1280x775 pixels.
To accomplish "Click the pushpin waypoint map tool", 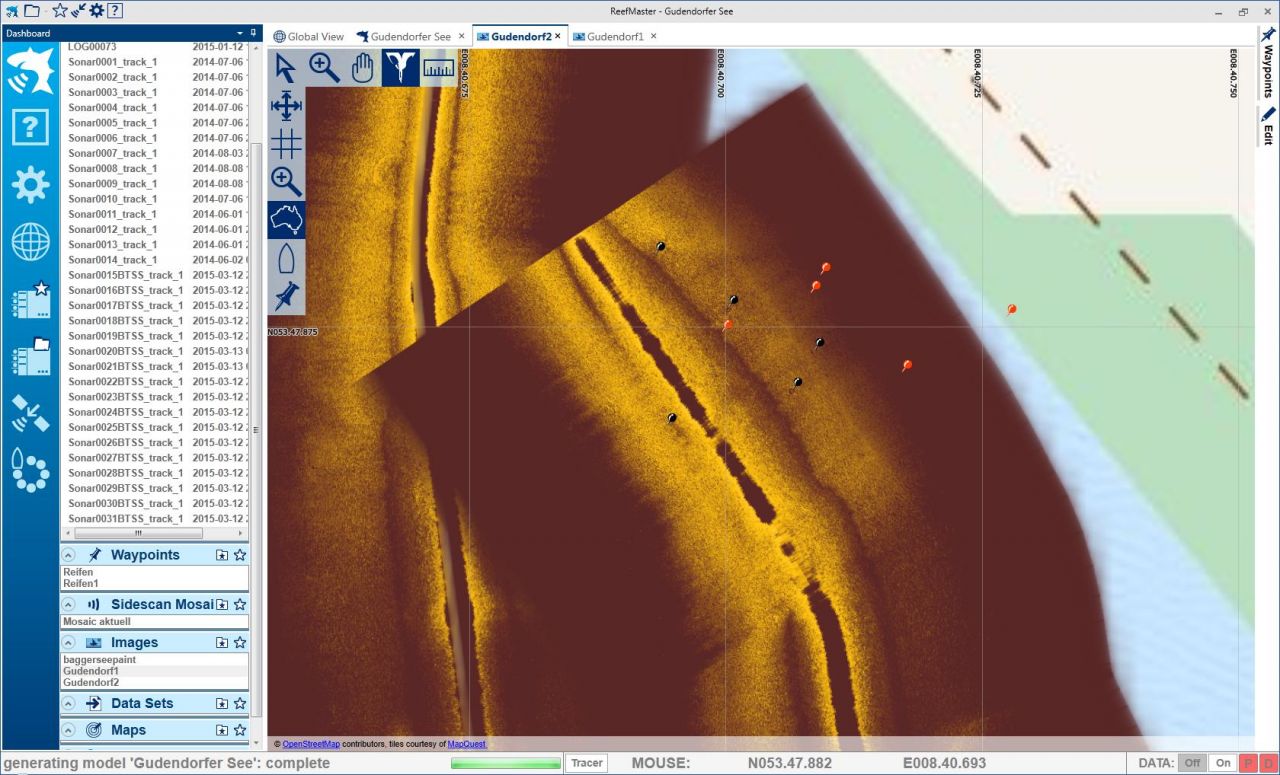I will (x=286, y=296).
